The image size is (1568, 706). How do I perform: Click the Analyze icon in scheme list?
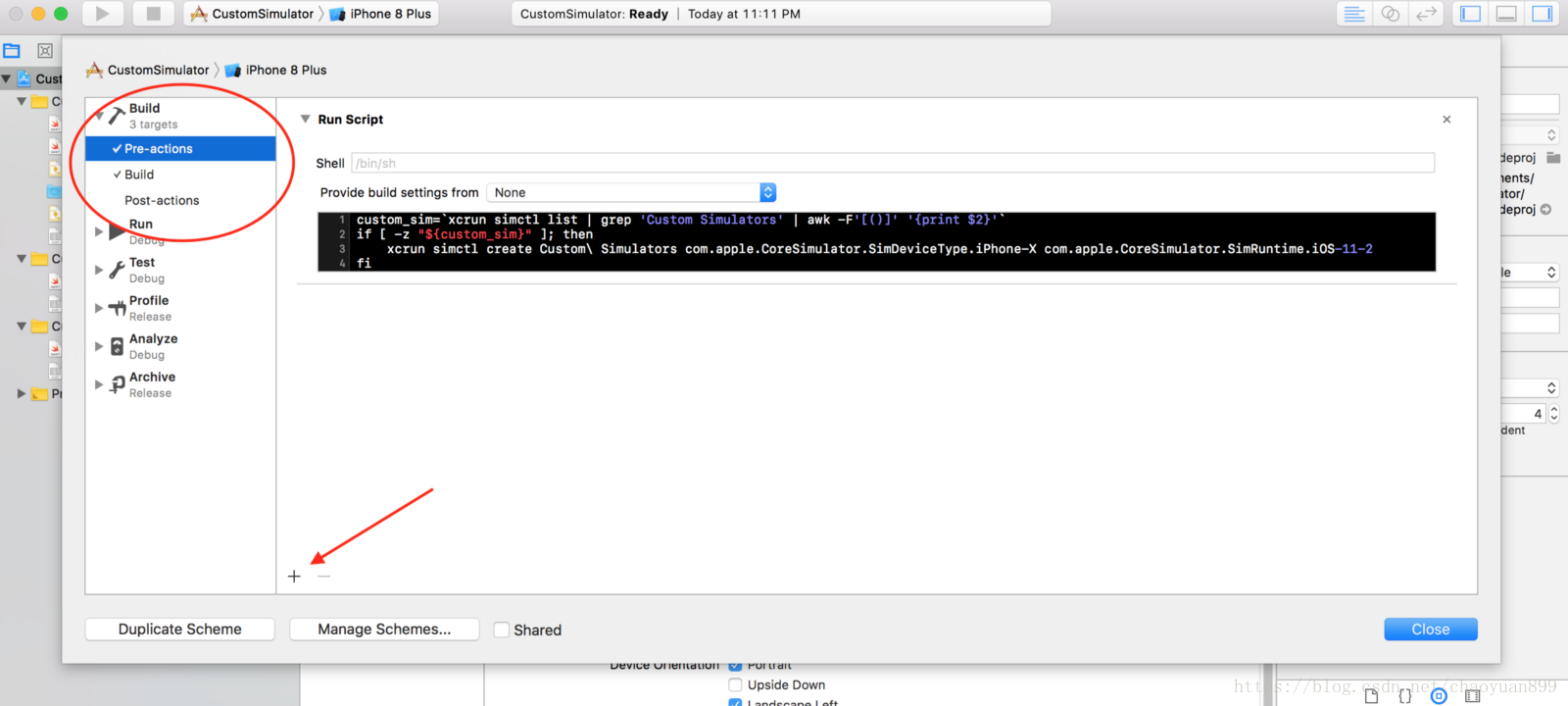coord(117,346)
